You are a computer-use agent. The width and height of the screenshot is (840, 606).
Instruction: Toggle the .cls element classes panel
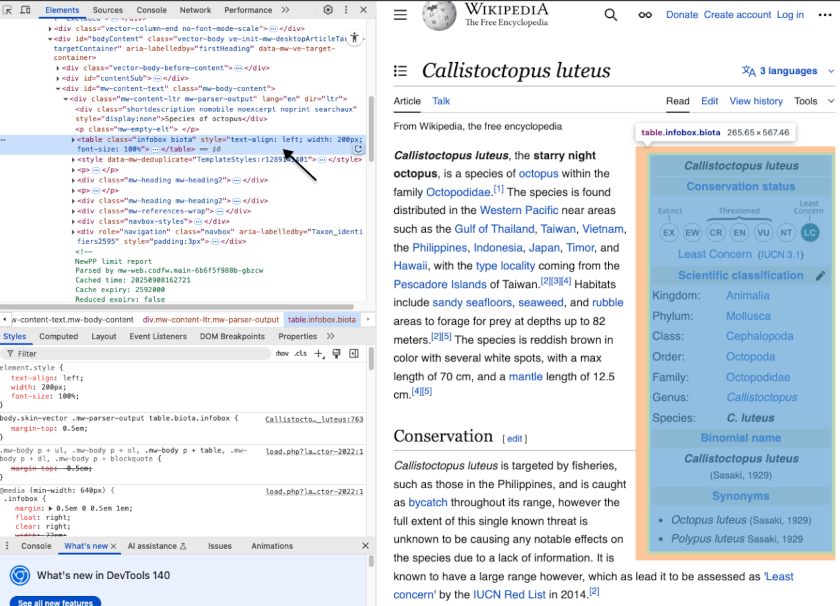coord(300,353)
